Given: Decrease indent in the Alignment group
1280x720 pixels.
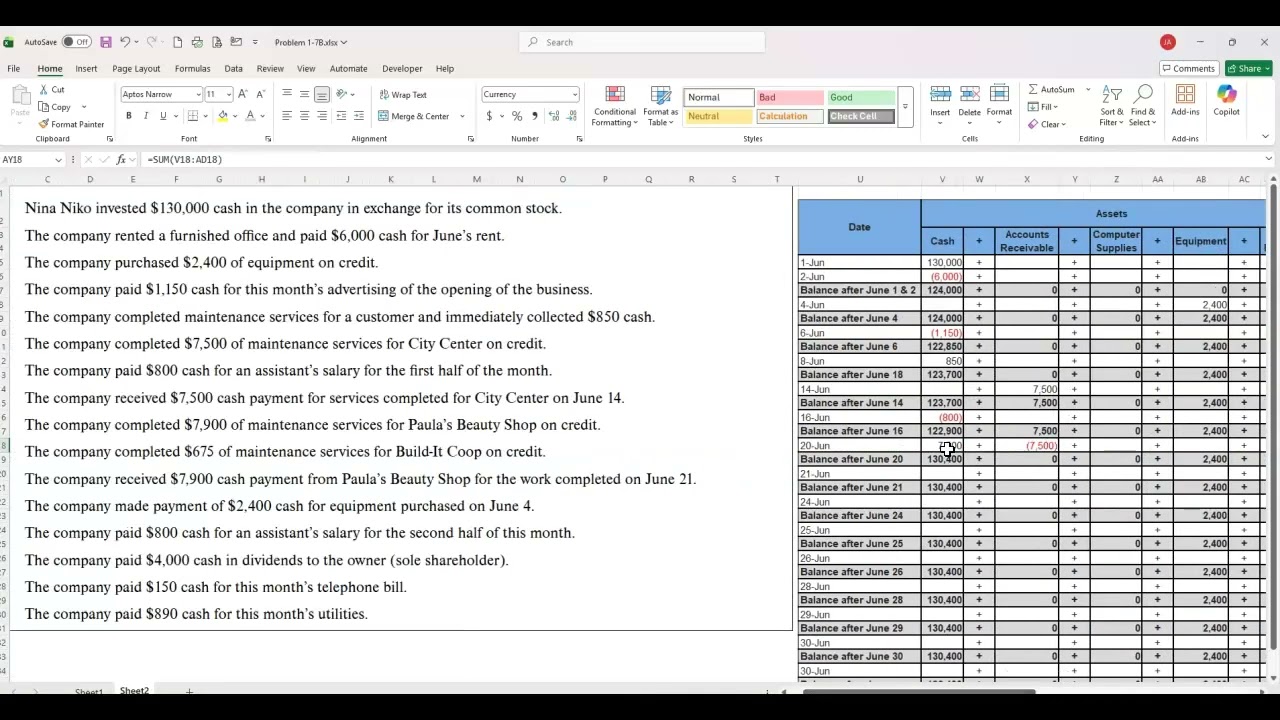Looking at the screenshot, I should point(341,116).
